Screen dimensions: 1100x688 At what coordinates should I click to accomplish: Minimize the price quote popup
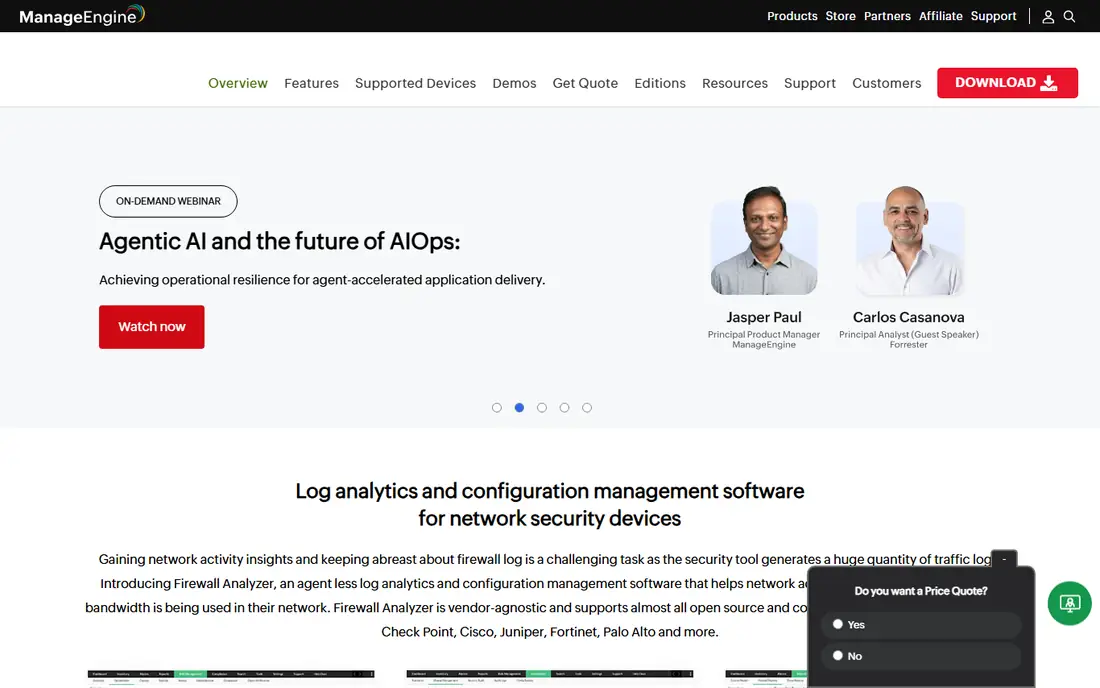click(1004, 559)
